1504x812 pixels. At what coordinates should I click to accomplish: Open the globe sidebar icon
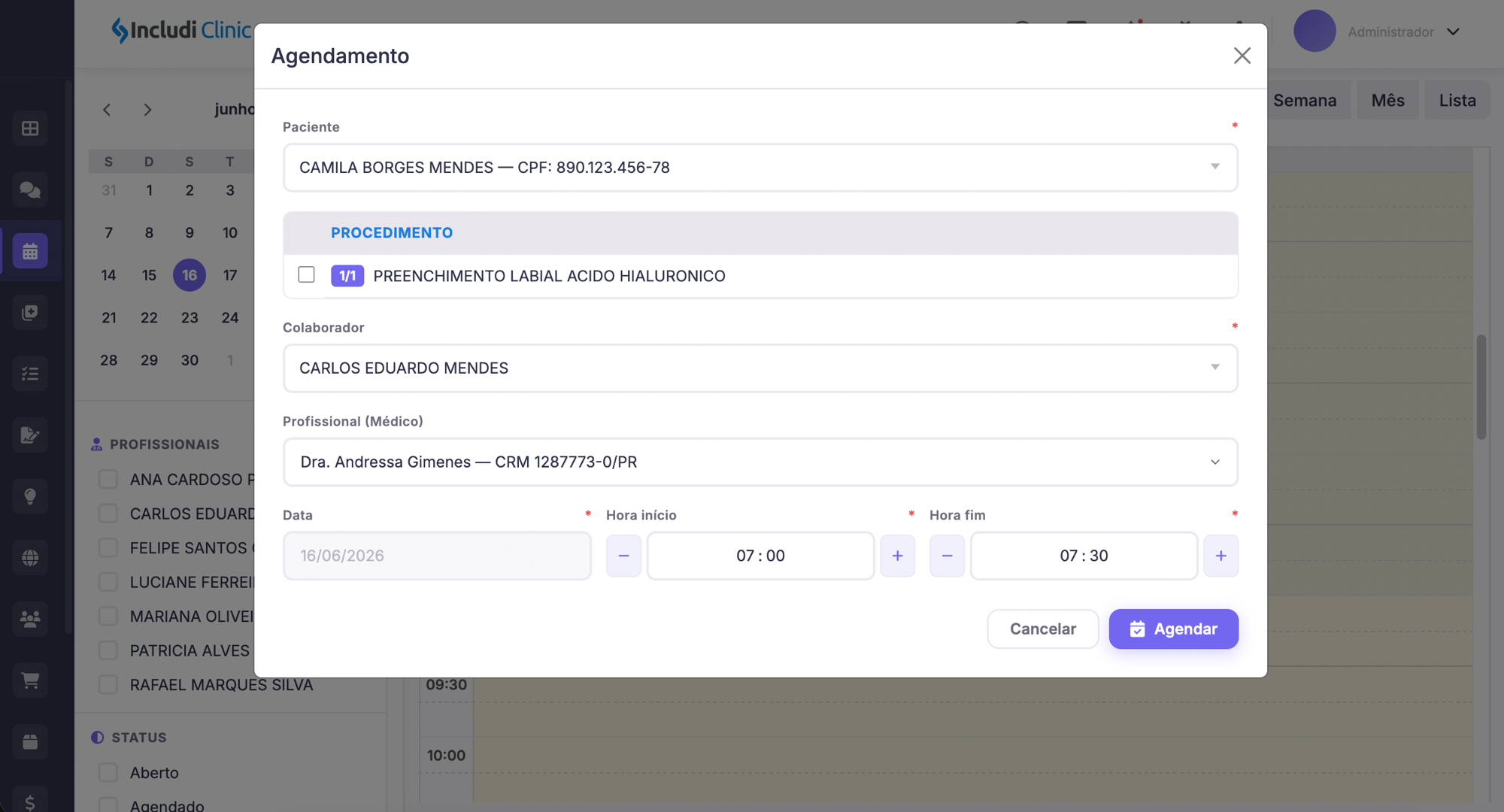coord(30,558)
